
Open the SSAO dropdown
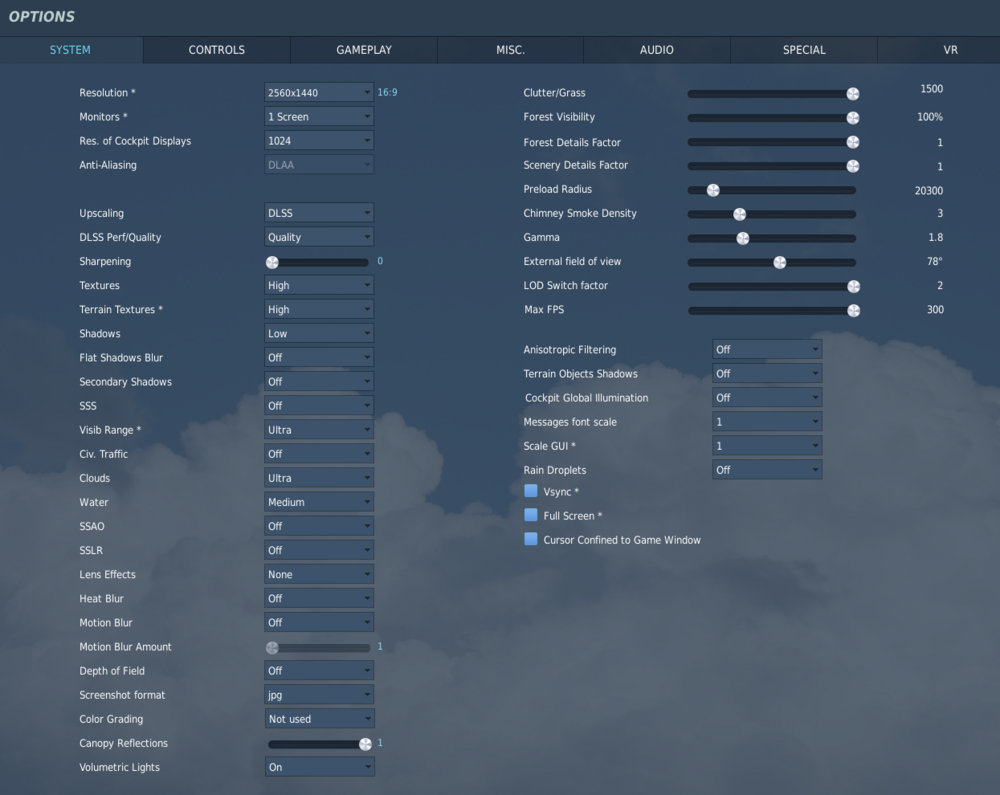coord(319,526)
